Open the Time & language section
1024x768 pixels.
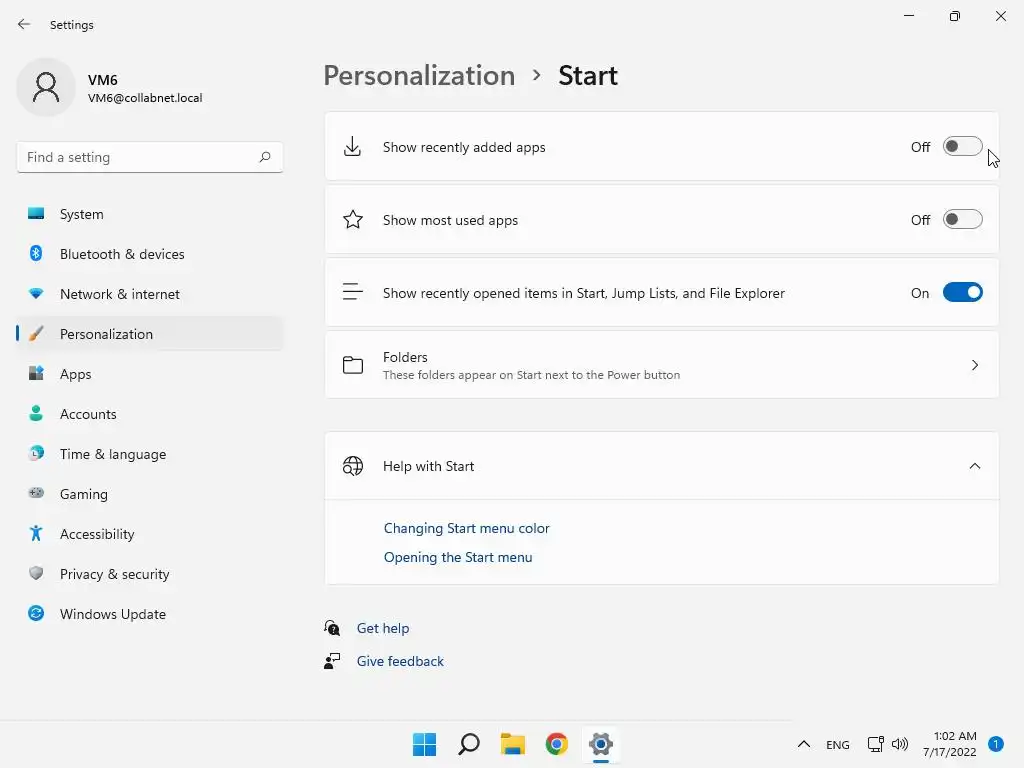pyautogui.click(x=113, y=454)
